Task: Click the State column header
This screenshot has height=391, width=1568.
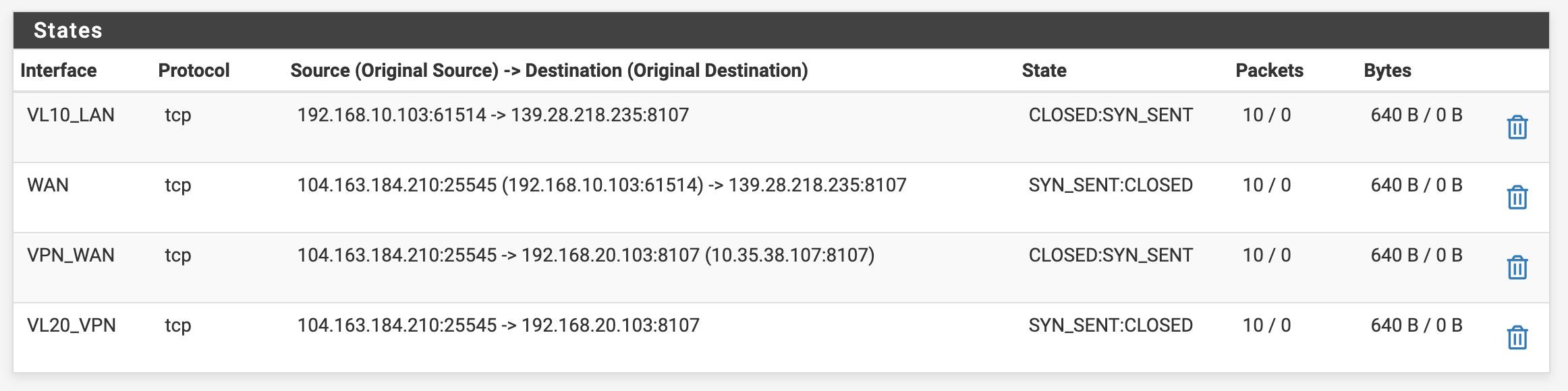Action: (1044, 70)
